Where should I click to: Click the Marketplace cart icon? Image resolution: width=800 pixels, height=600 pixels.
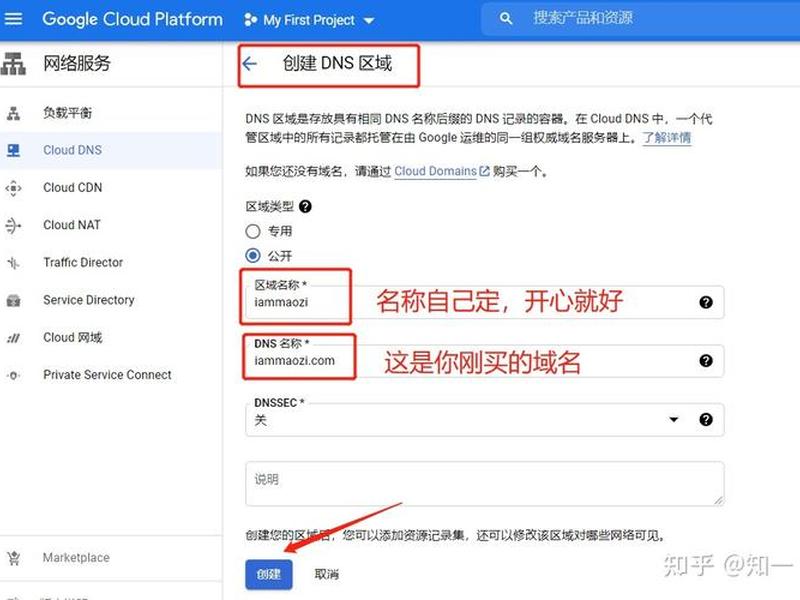[x=14, y=558]
